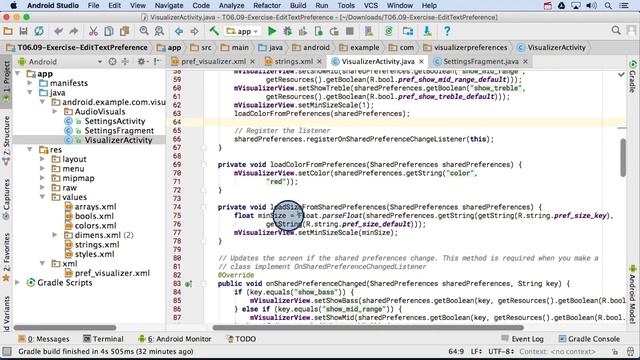Open the Refactor menu
The width and height of the screenshot is (640, 360).
(x=267, y=6)
